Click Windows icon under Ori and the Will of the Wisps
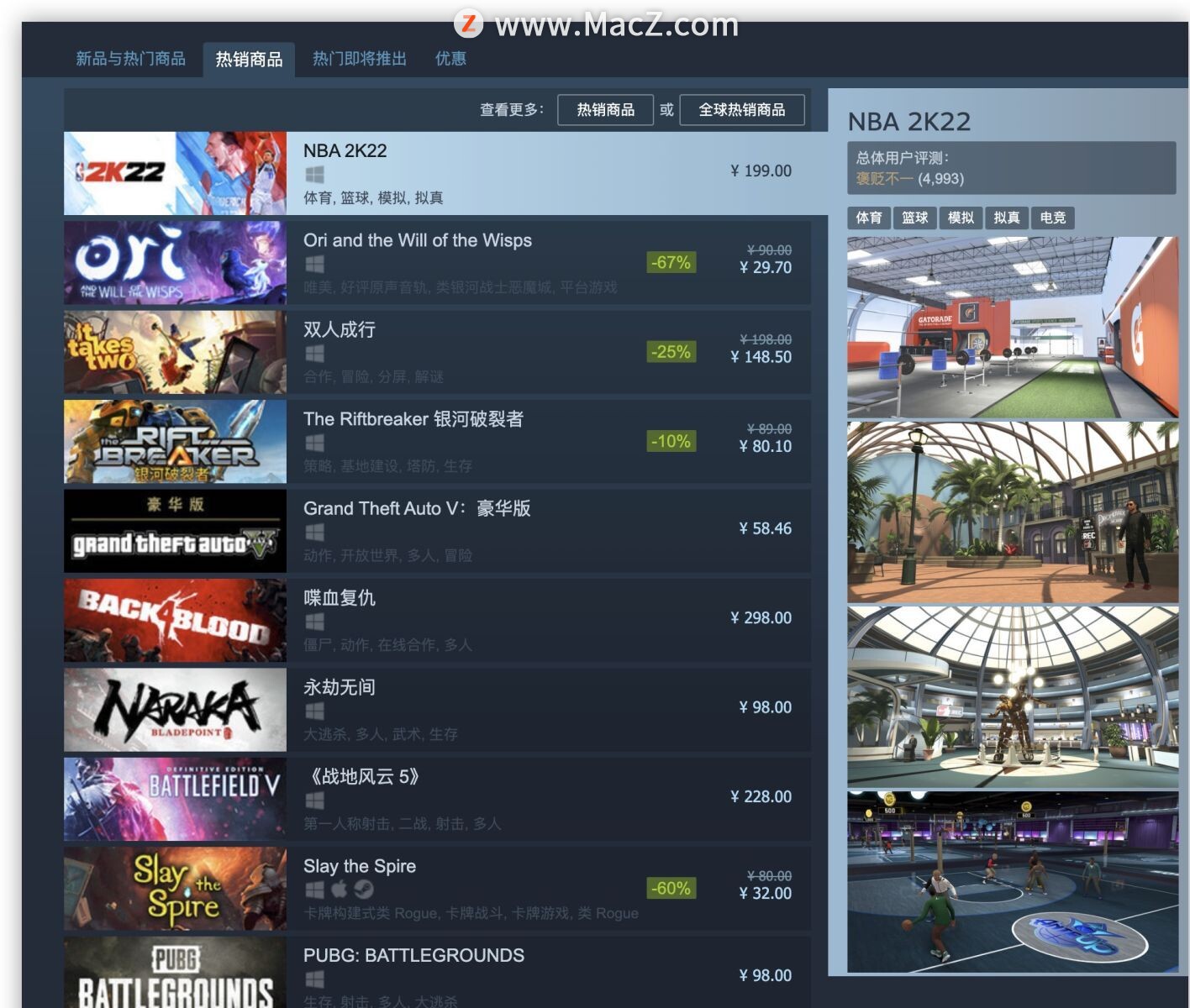Image resolution: width=1190 pixels, height=1008 pixels. [x=314, y=264]
